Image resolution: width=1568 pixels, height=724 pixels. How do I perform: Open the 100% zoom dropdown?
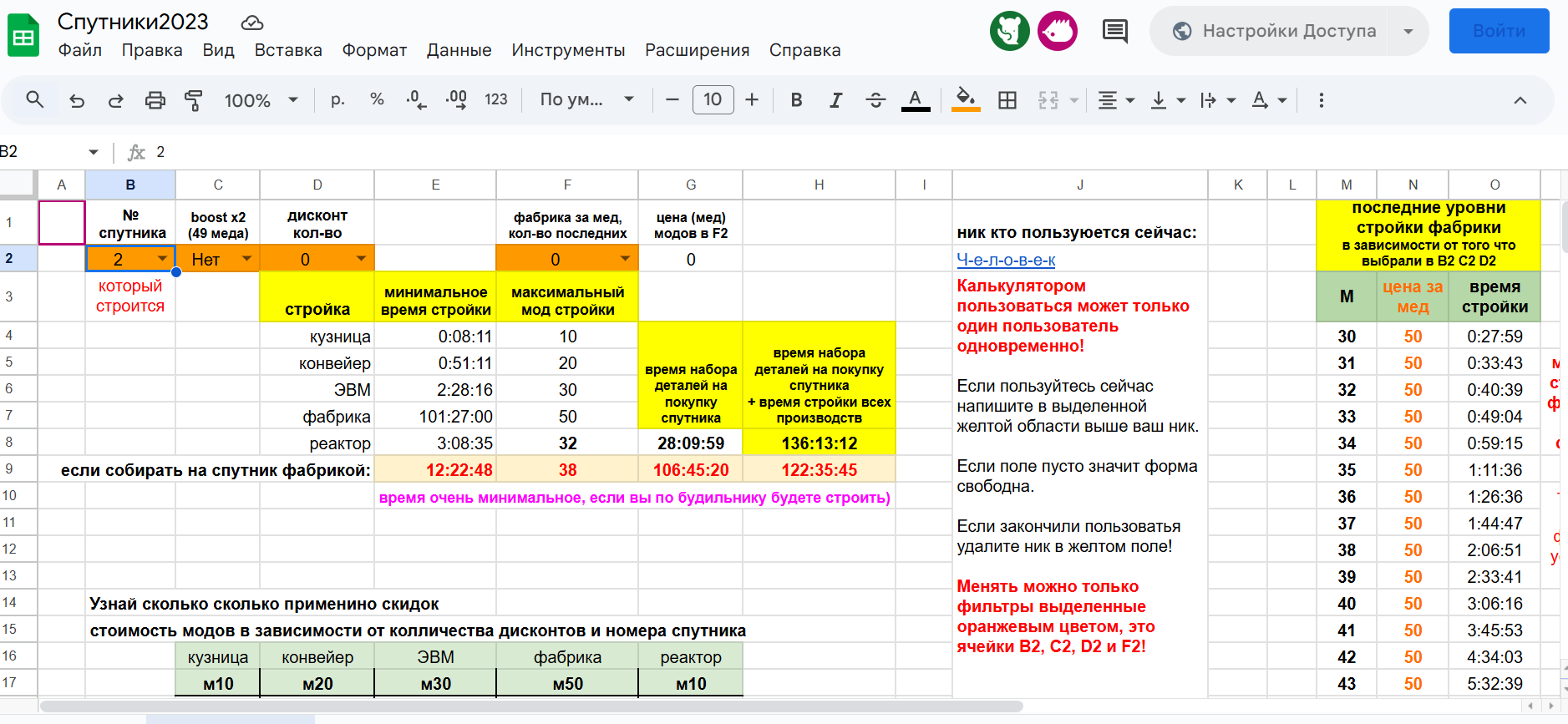click(x=261, y=100)
